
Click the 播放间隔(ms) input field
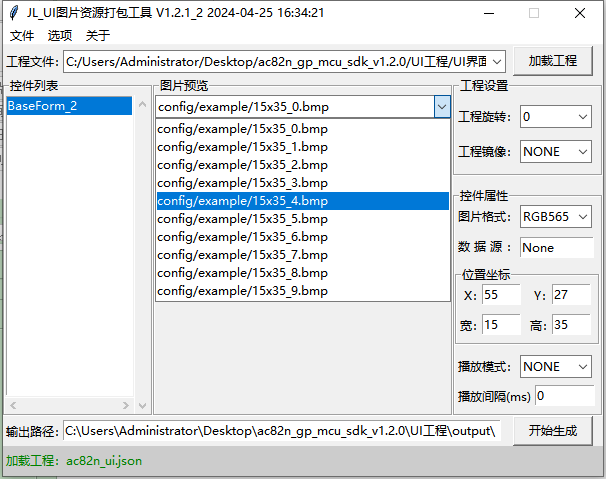click(x=564, y=396)
